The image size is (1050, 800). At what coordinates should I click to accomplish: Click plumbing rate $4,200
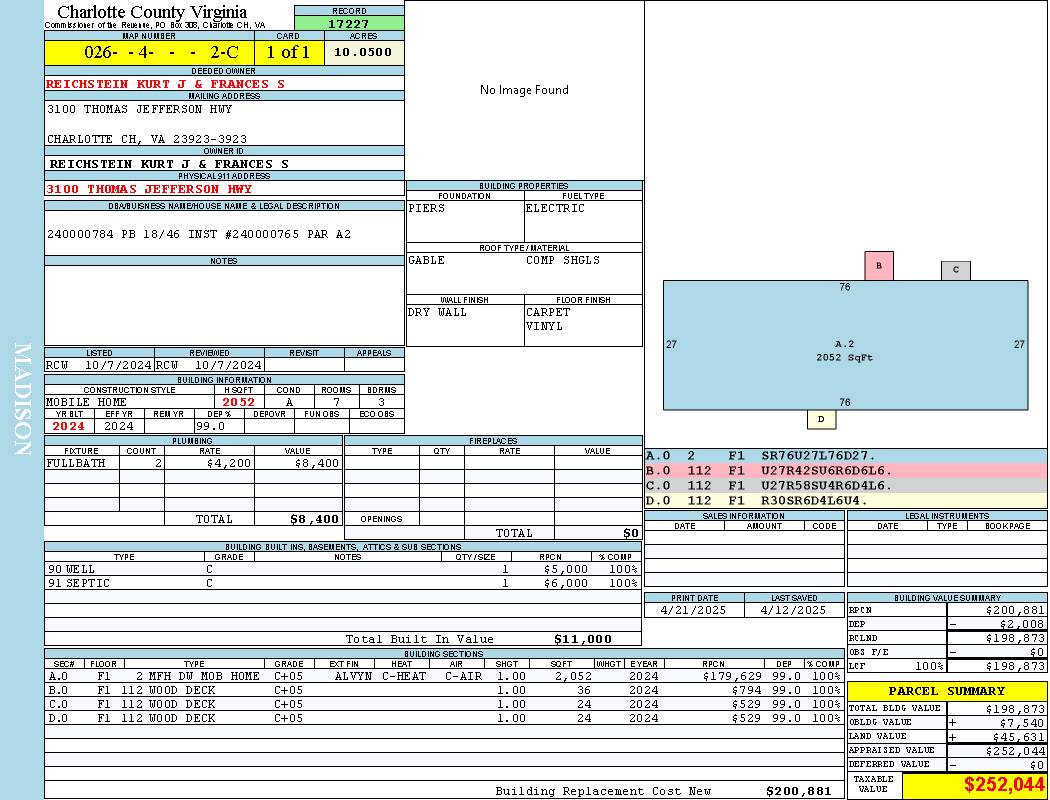click(x=229, y=463)
